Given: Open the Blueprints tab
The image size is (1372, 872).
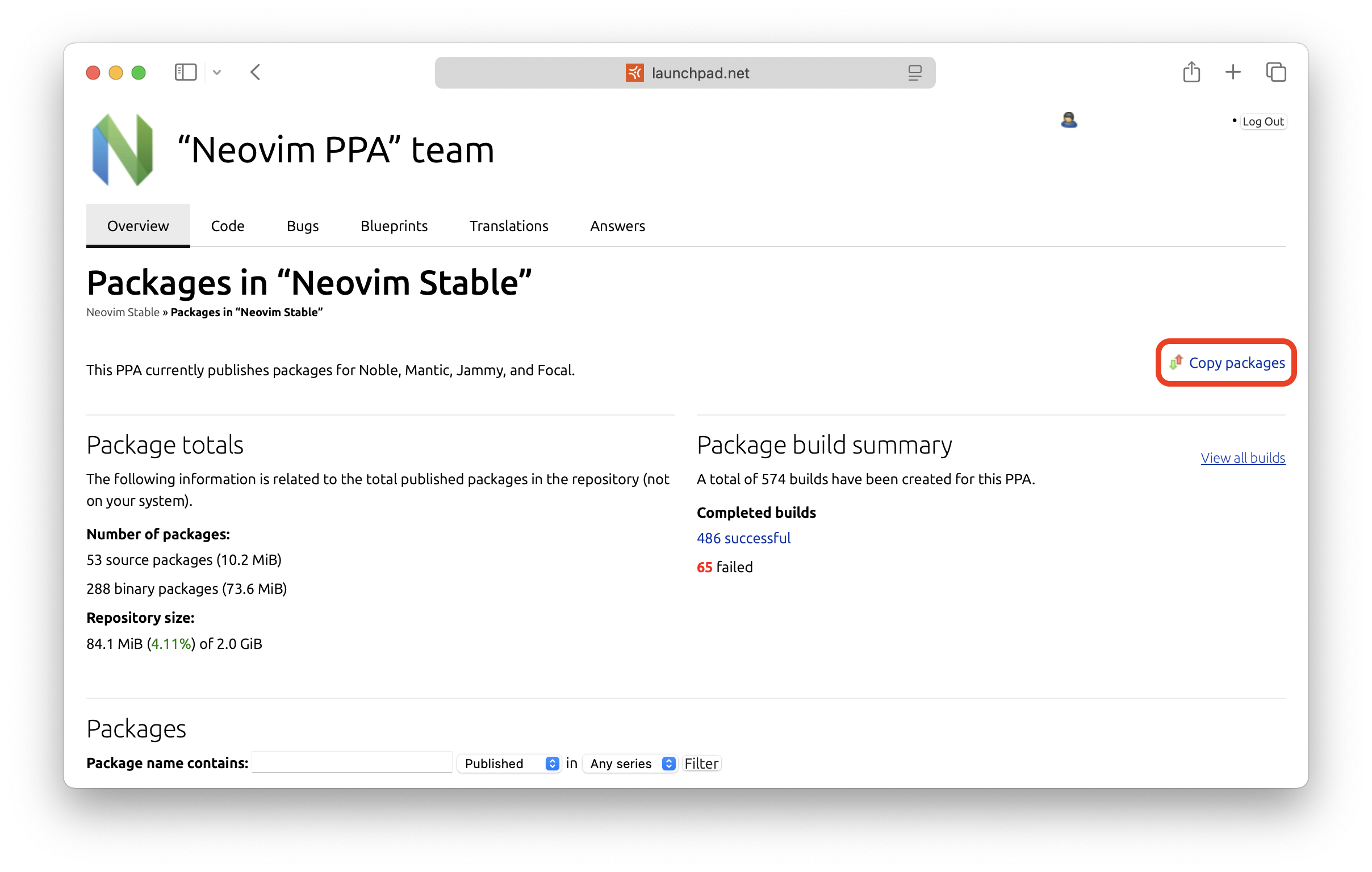Looking at the screenshot, I should click(x=394, y=226).
